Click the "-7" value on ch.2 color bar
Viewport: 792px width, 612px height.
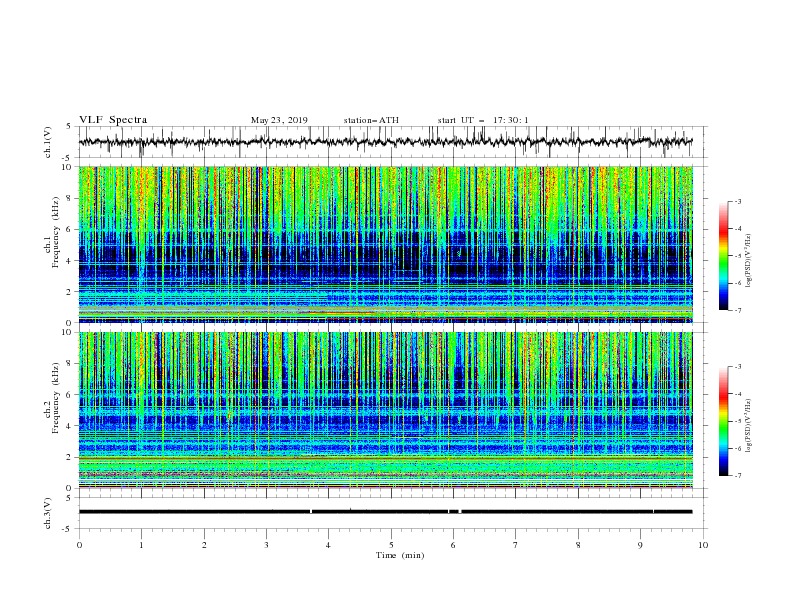(738, 476)
